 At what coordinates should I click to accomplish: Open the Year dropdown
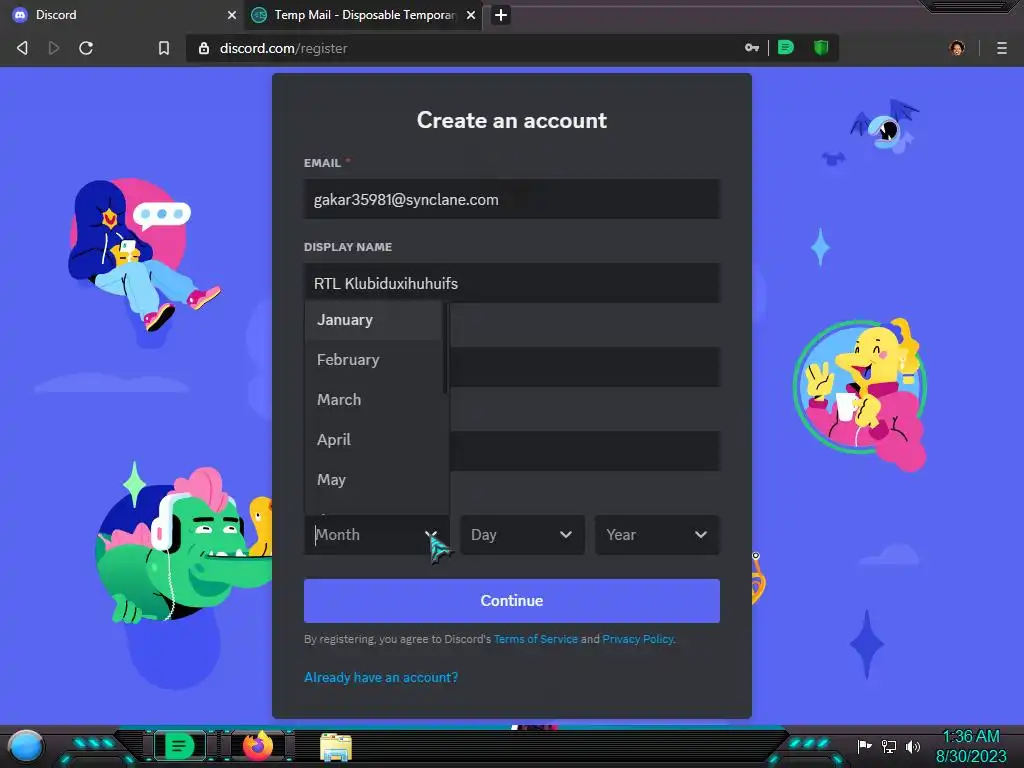pos(658,535)
